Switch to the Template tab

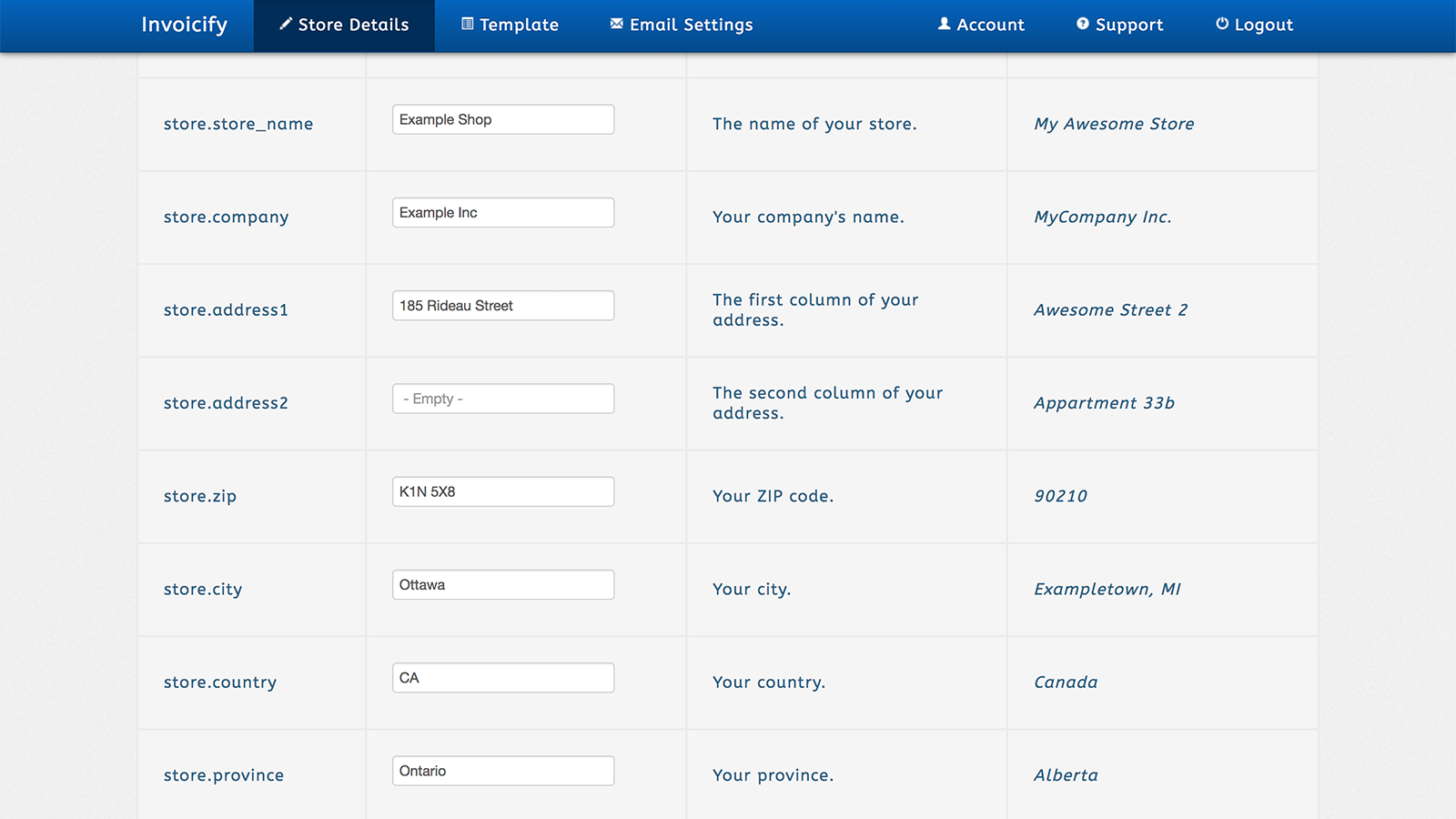click(x=510, y=25)
